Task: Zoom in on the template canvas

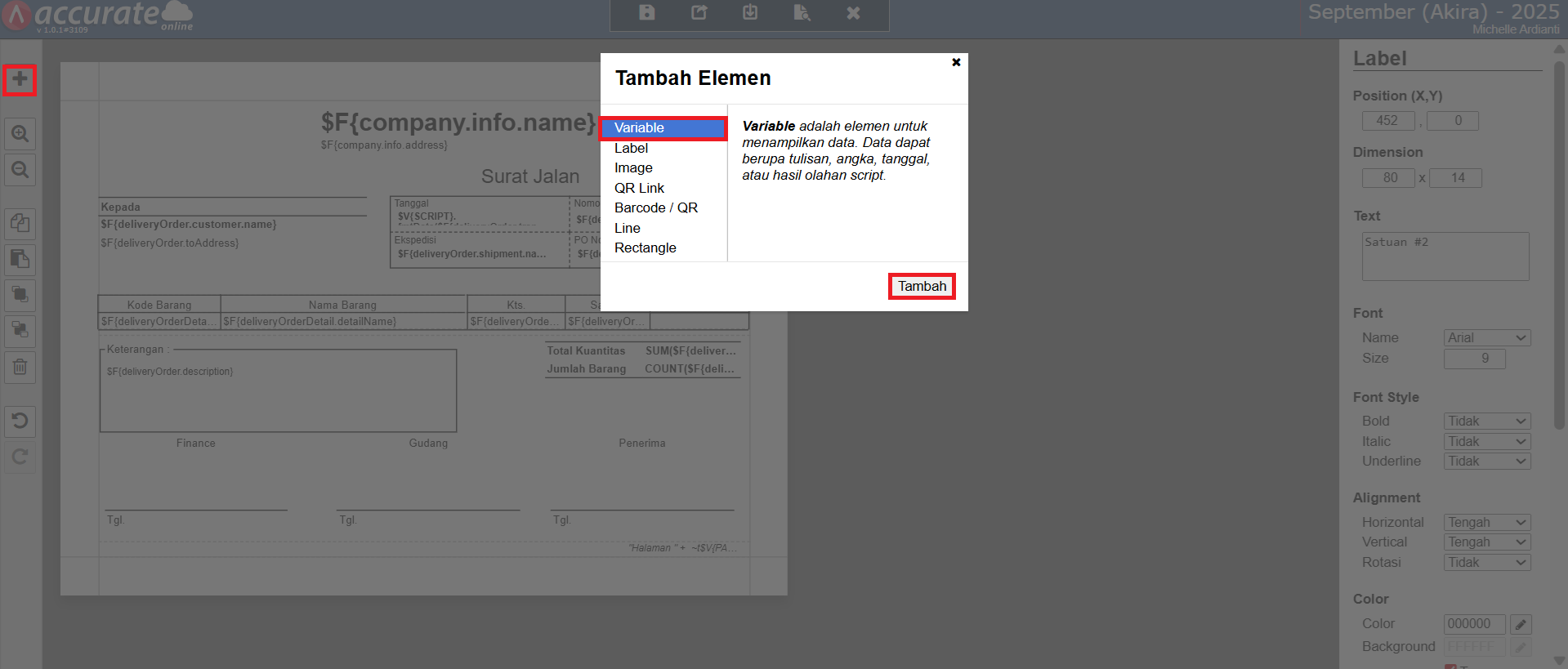Action: 20,134
